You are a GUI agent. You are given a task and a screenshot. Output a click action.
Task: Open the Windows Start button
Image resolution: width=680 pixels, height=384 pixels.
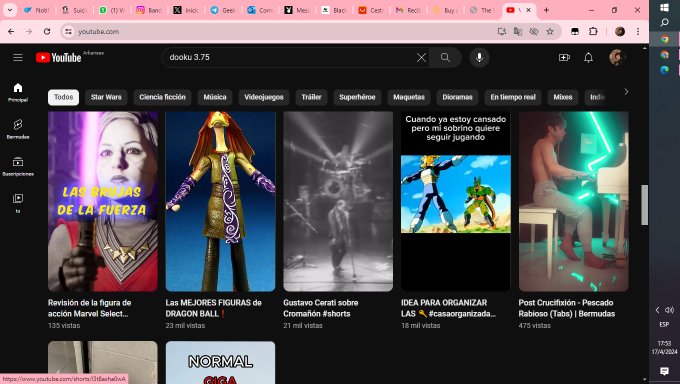pyautogui.click(x=664, y=7)
